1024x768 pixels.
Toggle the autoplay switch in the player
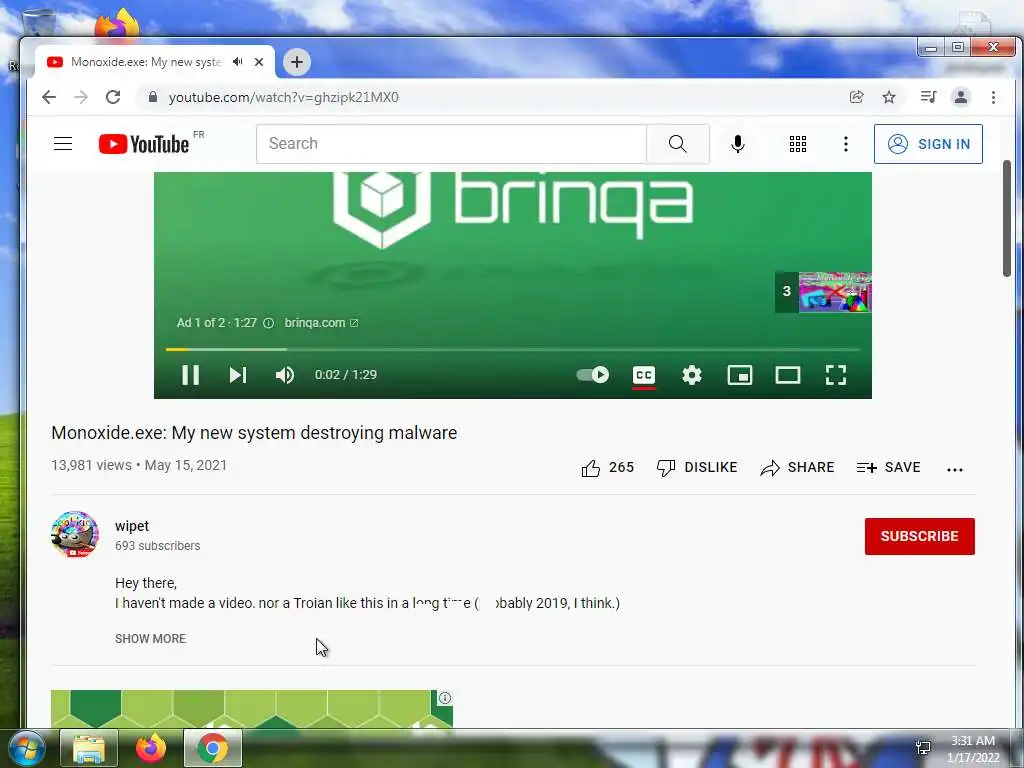click(x=592, y=375)
